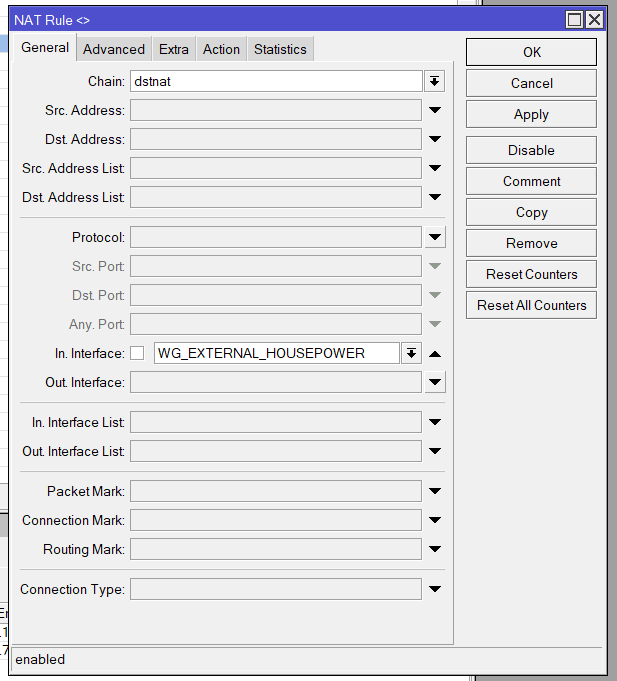Click the enabled status text
Image resolution: width=617 pixels, height=681 pixels.
tap(40, 659)
